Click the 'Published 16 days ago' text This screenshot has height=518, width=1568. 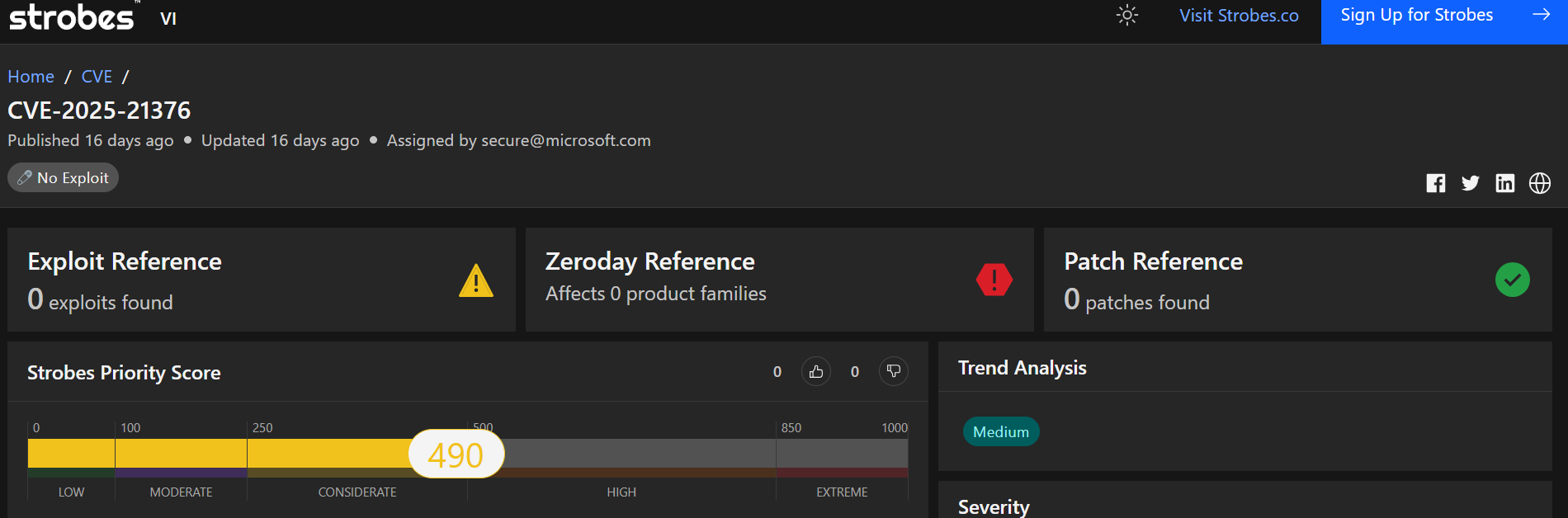(x=91, y=141)
